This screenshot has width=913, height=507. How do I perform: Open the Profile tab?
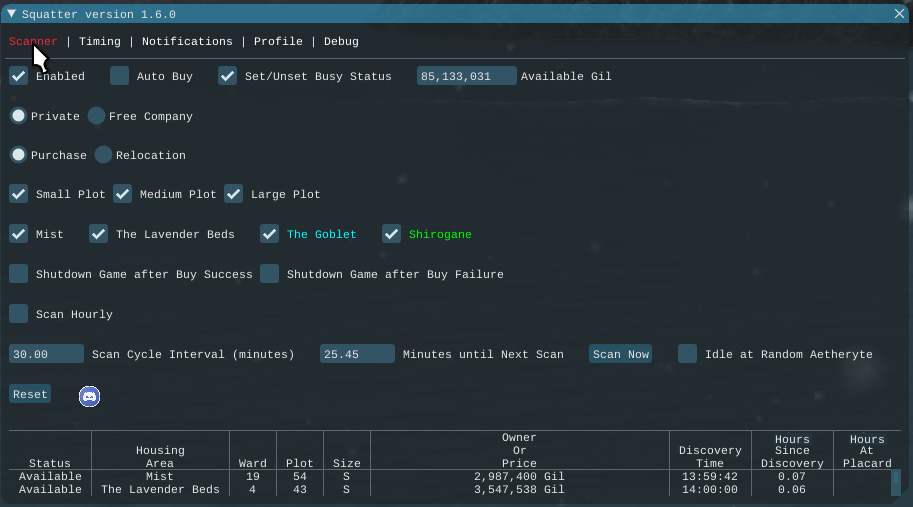coord(278,42)
